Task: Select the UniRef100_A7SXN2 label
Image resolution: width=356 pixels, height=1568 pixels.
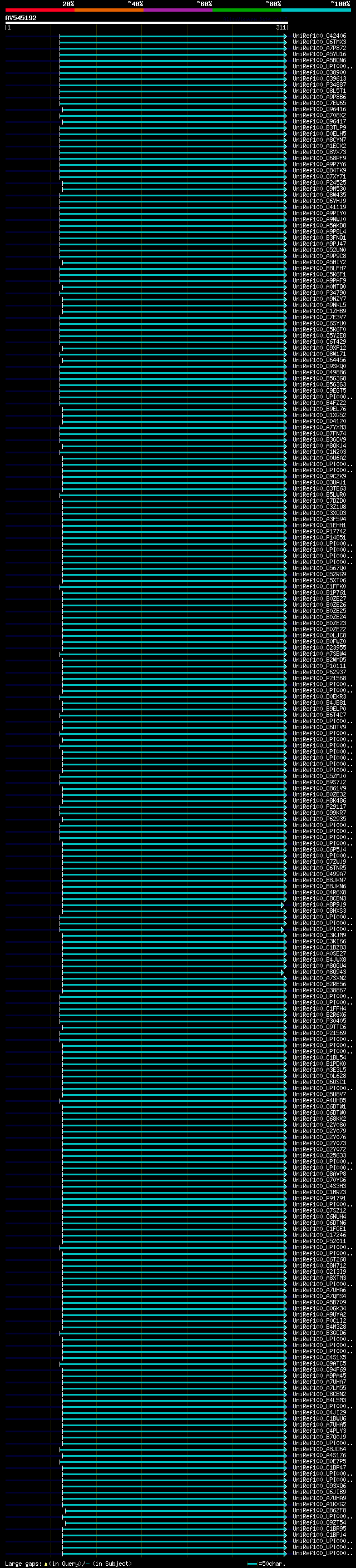Action: click(x=319, y=978)
